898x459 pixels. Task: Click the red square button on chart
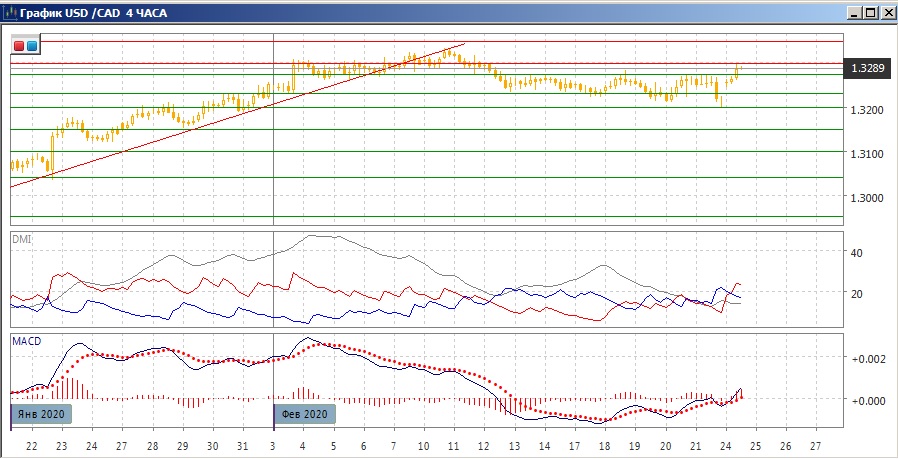19,46
